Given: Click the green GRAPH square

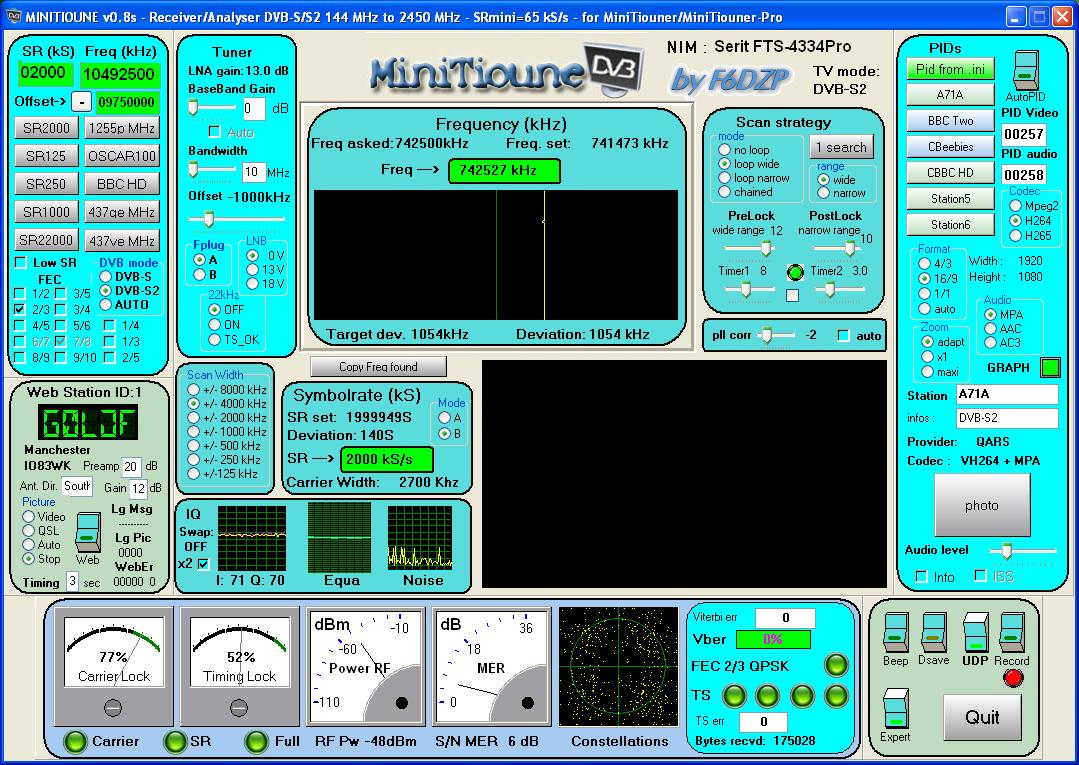Looking at the screenshot, I should click(x=1050, y=367).
